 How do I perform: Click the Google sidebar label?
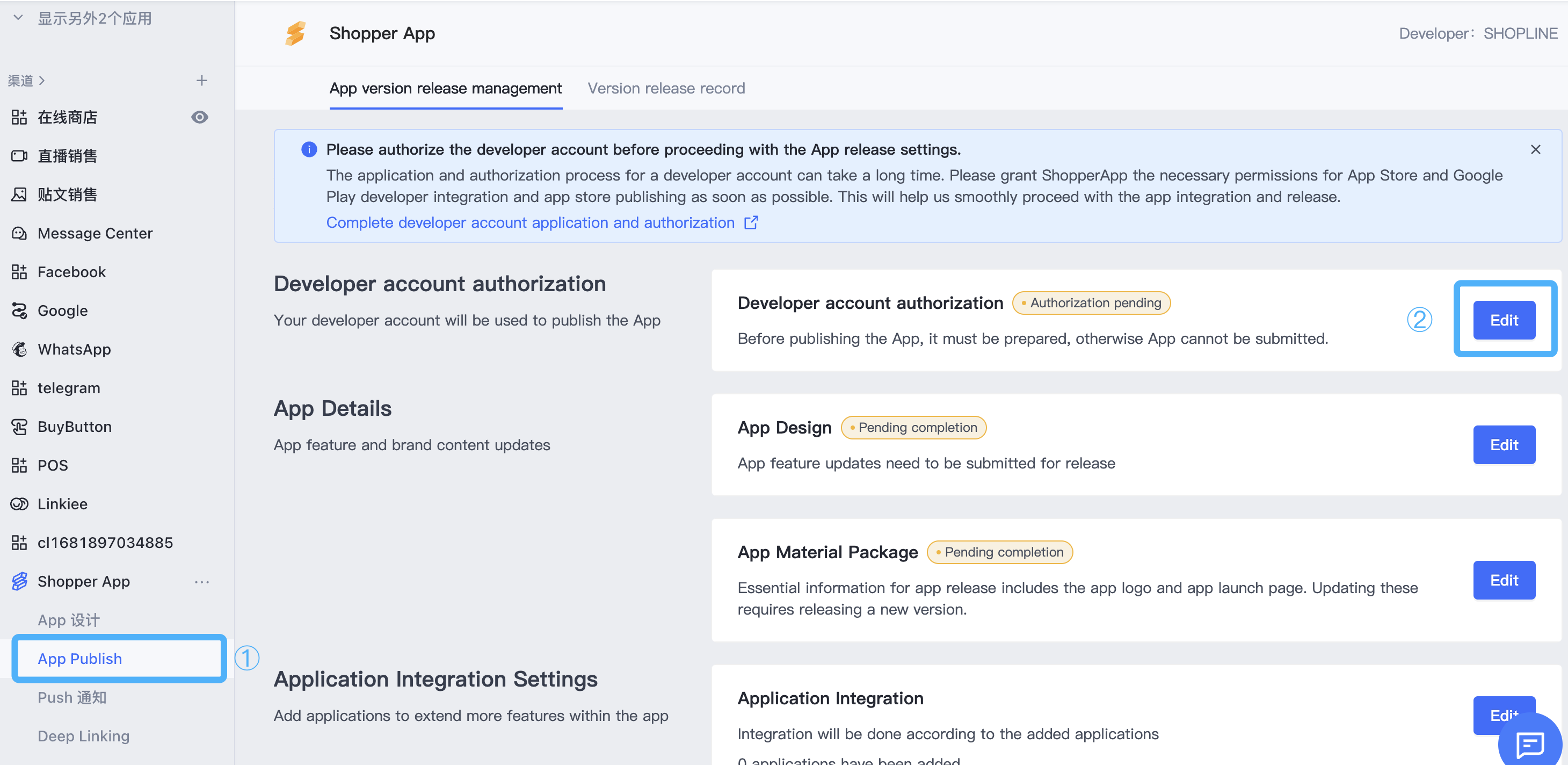pyautogui.click(x=63, y=311)
